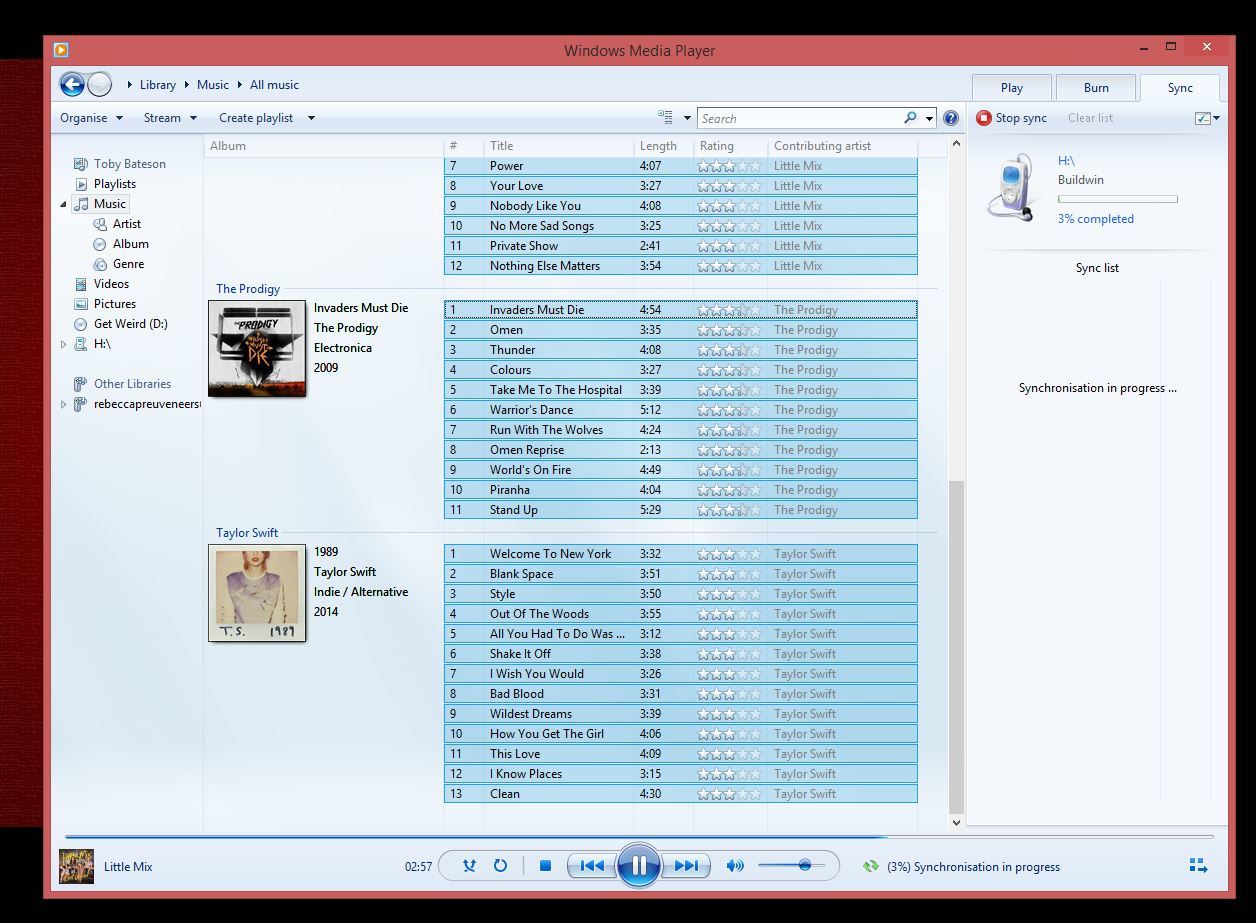Click the green sync status icon

(871, 867)
